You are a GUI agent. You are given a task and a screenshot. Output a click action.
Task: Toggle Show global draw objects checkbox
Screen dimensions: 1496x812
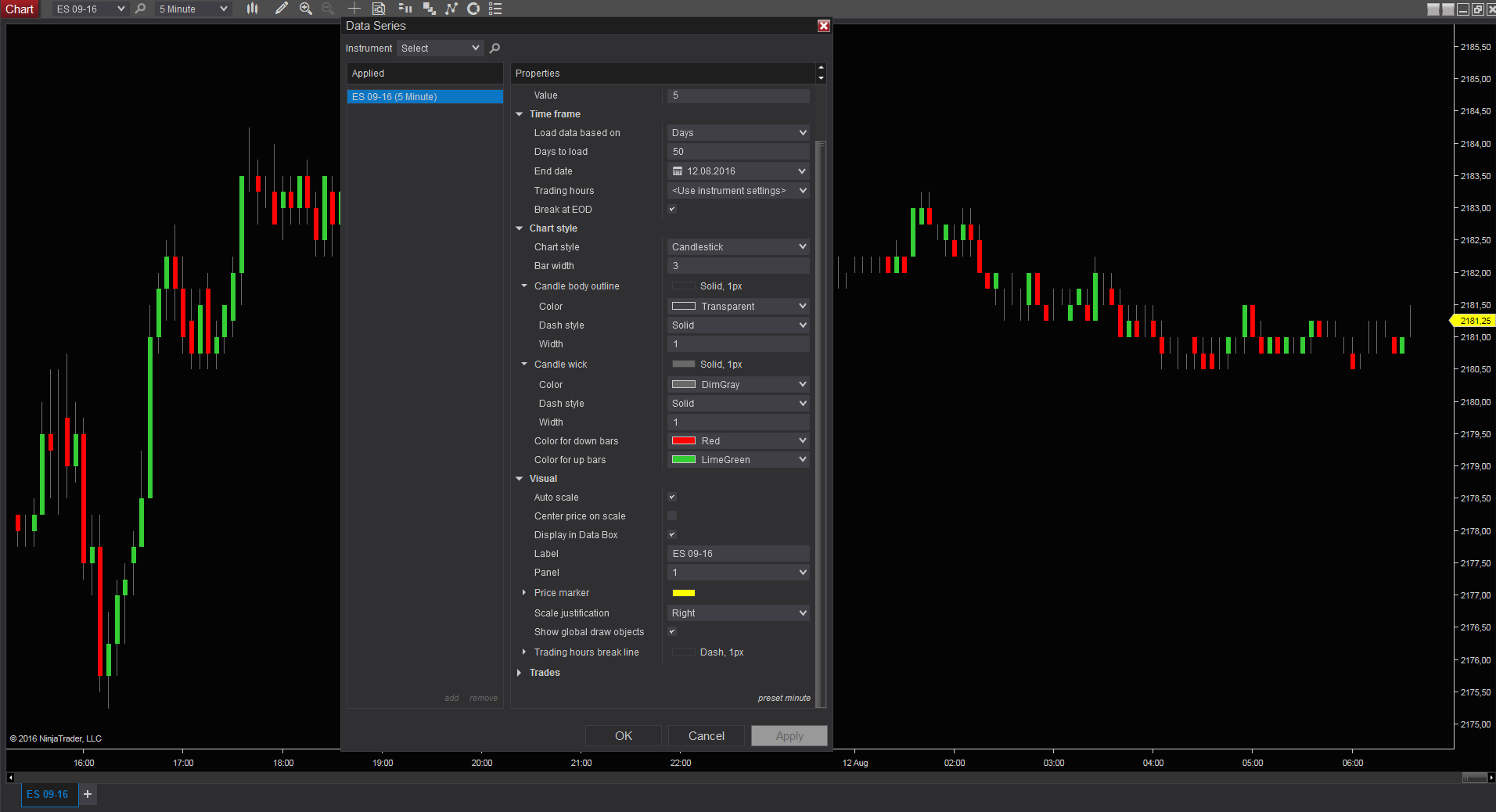(x=672, y=631)
